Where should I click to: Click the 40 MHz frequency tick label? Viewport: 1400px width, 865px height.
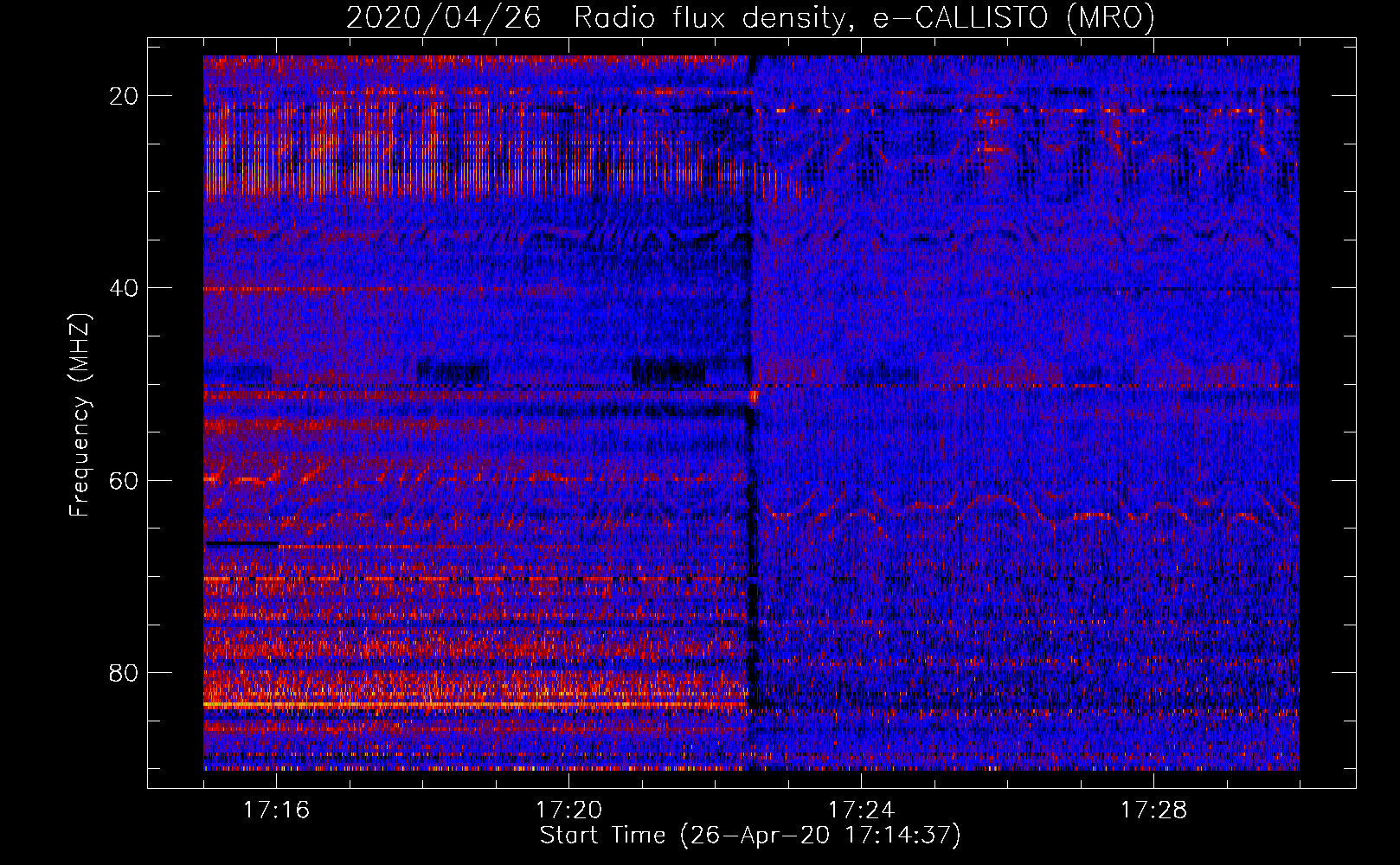pyautogui.click(x=124, y=288)
